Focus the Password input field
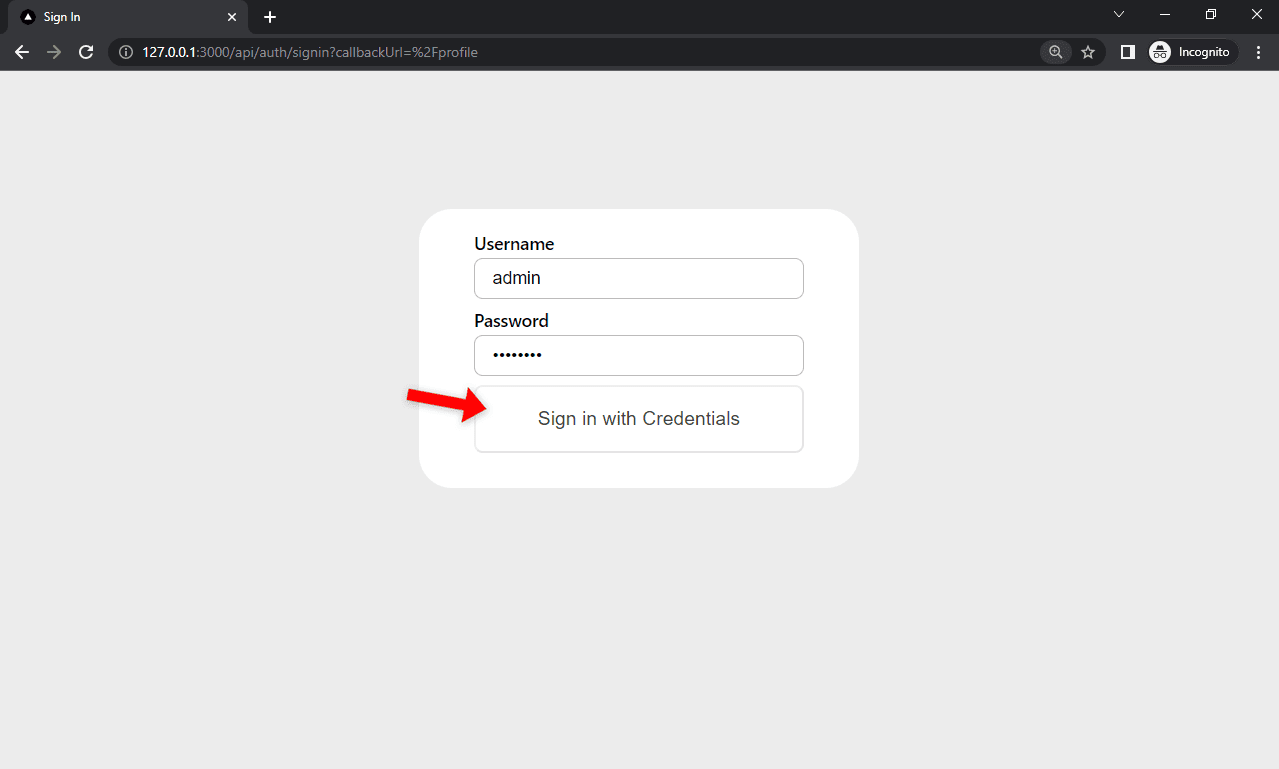This screenshot has height=769, width=1279. [x=639, y=355]
